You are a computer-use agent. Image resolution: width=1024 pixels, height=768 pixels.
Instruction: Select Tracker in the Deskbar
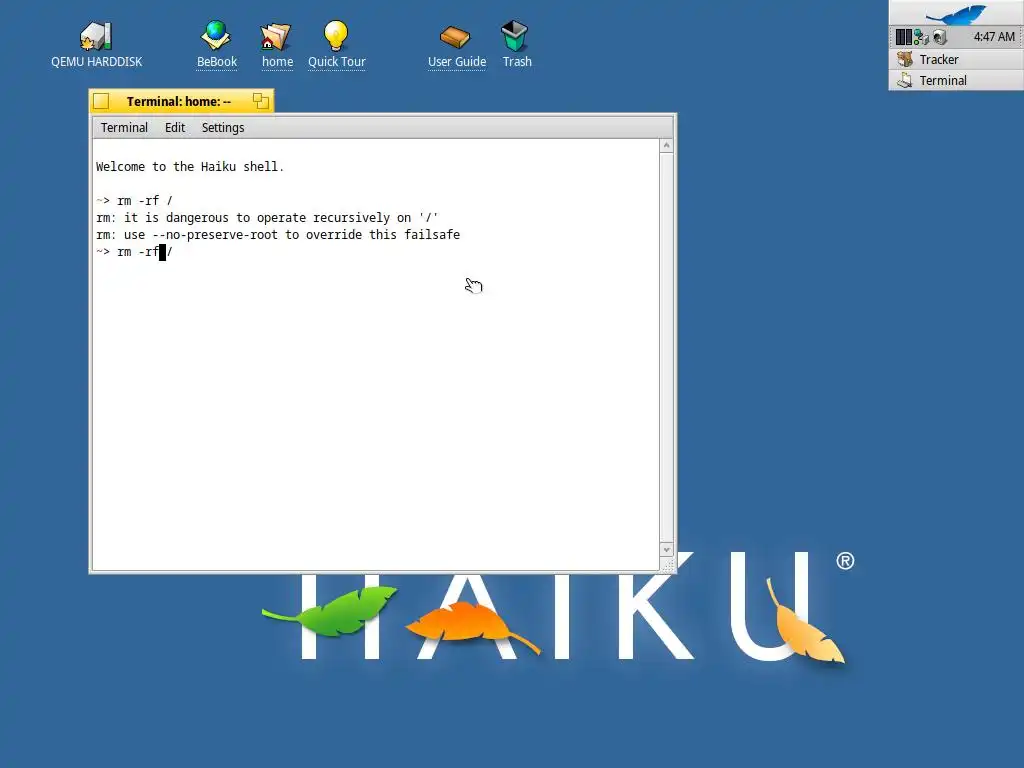coord(956,59)
